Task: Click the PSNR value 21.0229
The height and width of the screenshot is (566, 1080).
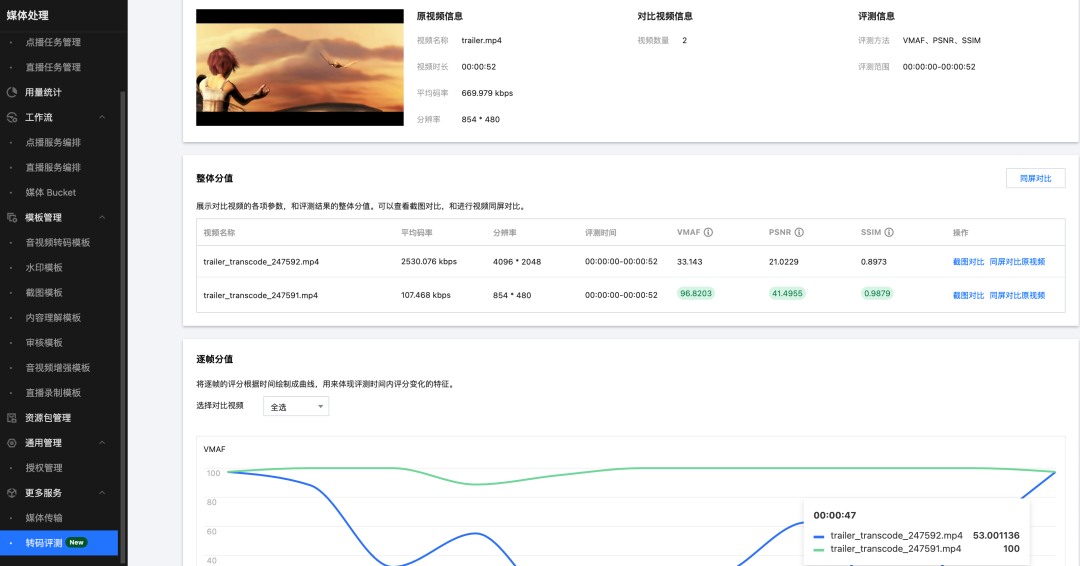Action: 784,262
